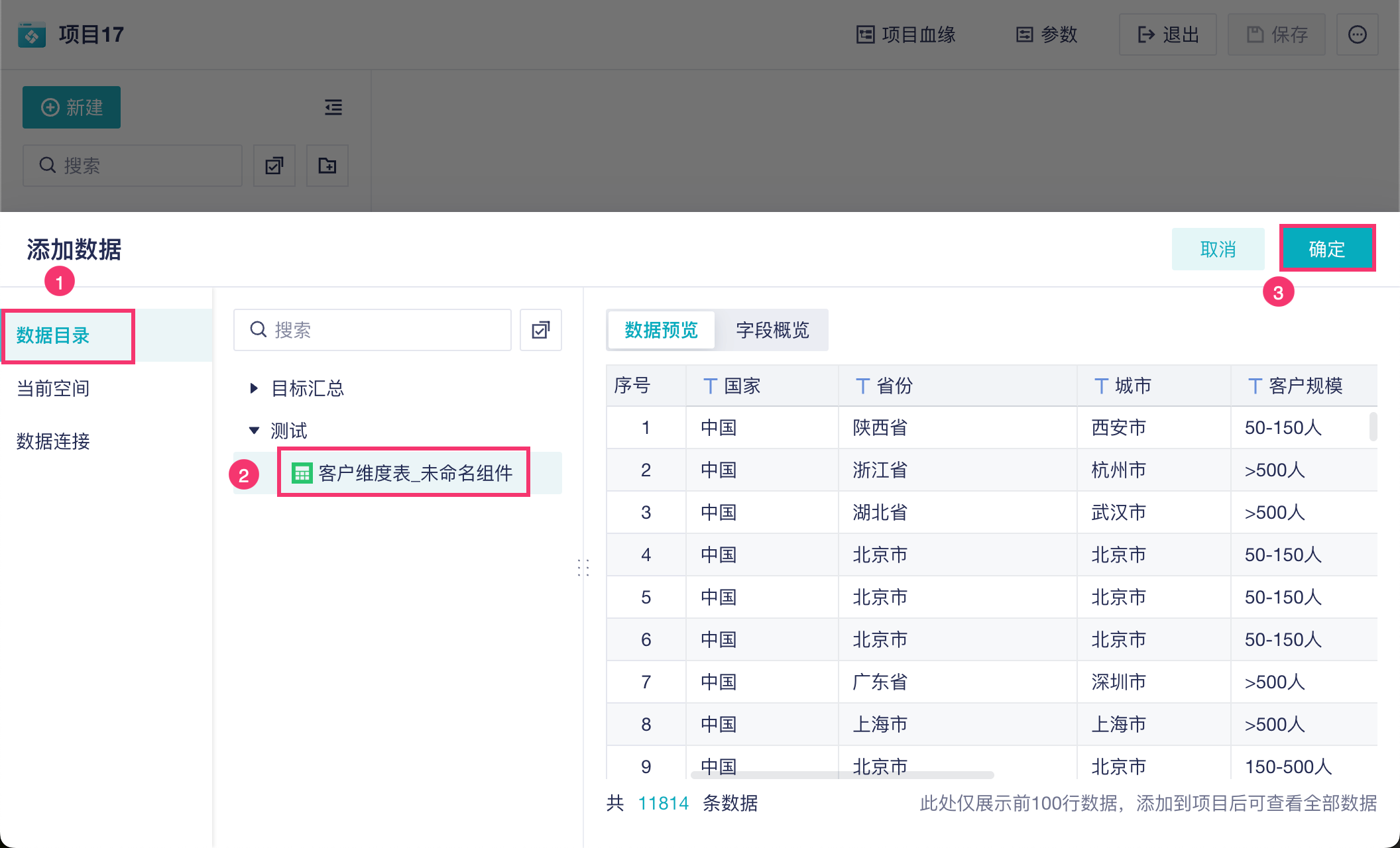Open 参数 parameters panel
The width and height of the screenshot is (1400, 848).
pos(1047,34)
